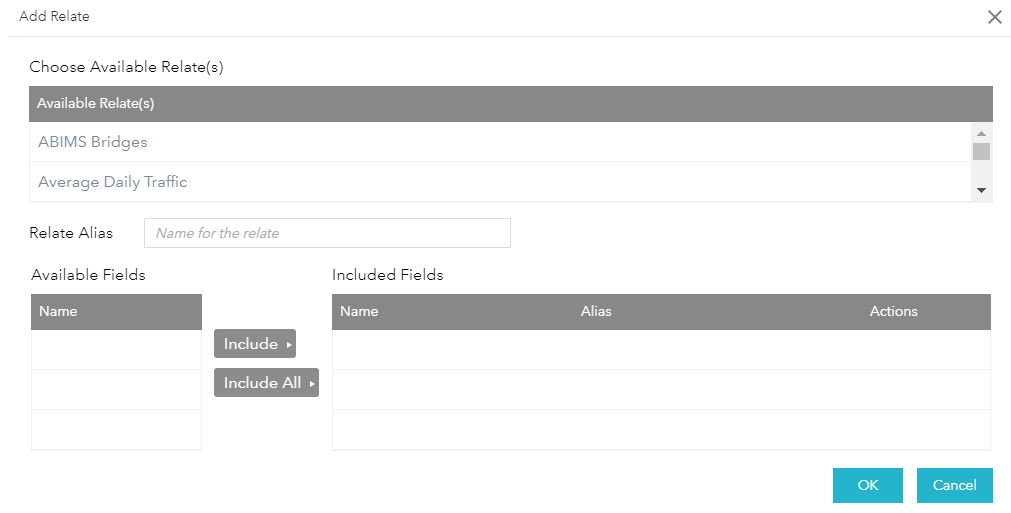Click the Add Relate dialog title
Viewport: 1011px width, 513px height.
(54, 17)
